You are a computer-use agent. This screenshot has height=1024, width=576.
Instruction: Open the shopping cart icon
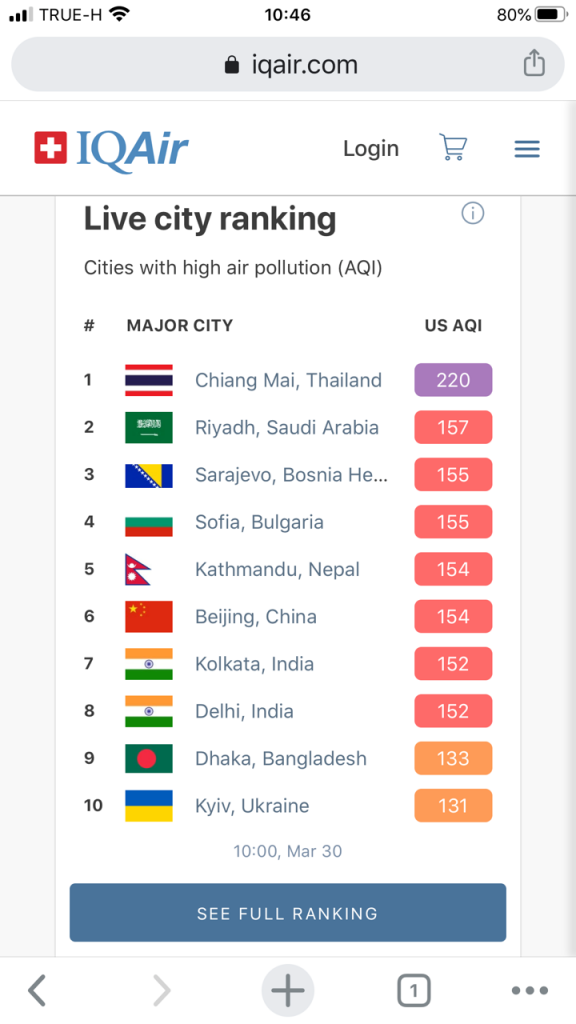[x=453, y=148]
